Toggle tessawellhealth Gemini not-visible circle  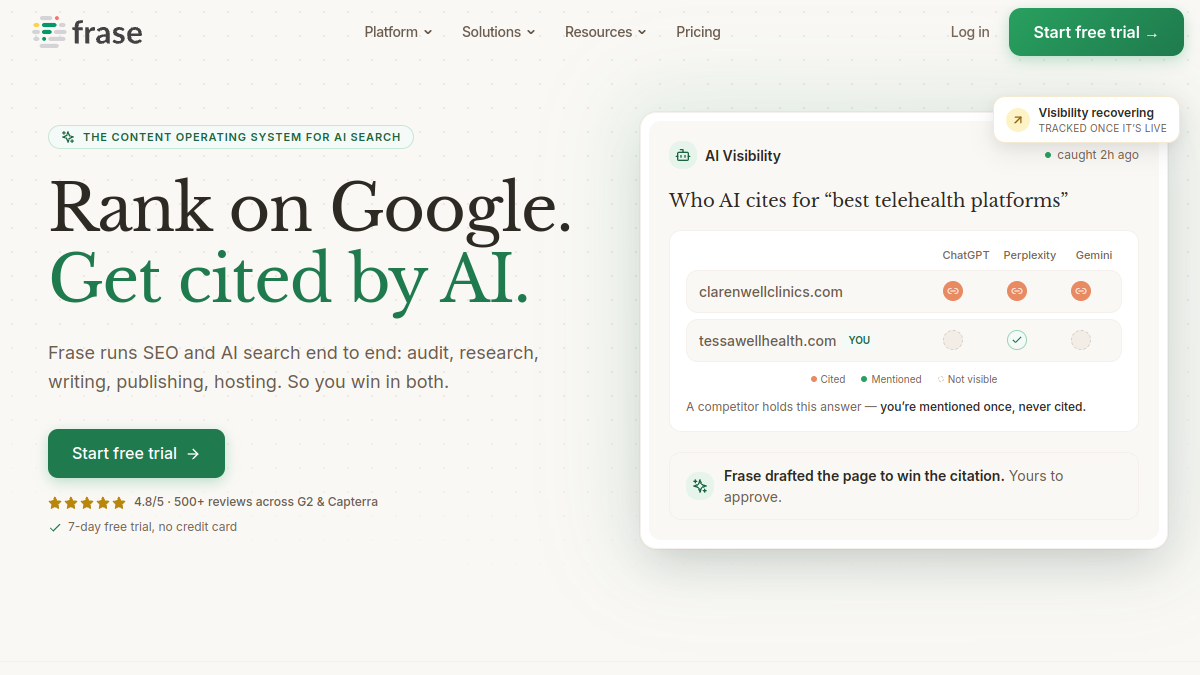click(x=1081, y=340)
